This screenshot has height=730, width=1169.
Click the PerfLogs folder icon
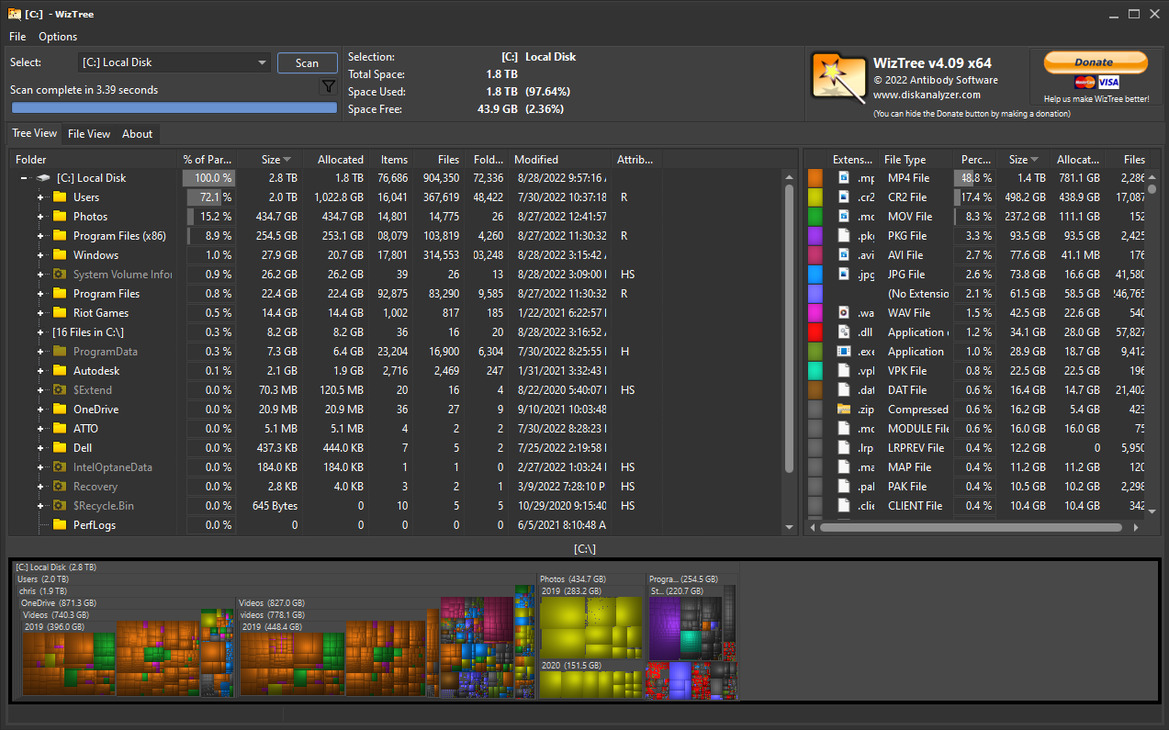click(x=60, y=525)
